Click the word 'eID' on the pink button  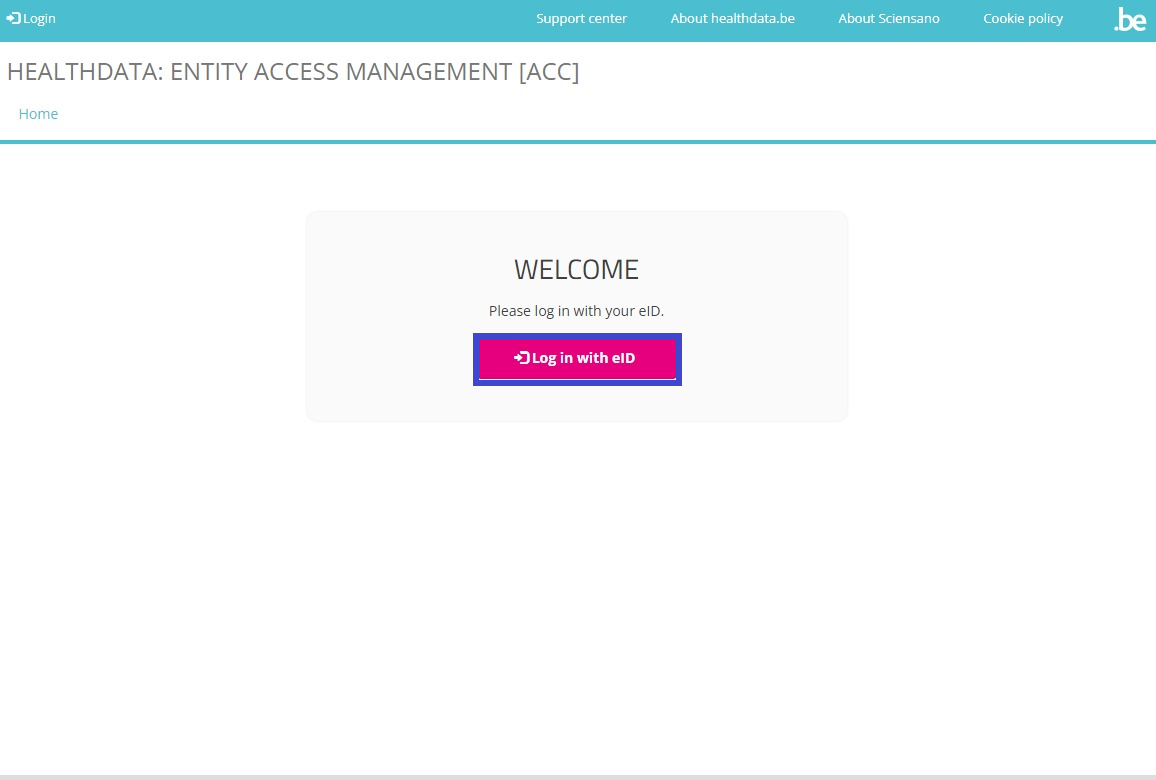point(623,358)
